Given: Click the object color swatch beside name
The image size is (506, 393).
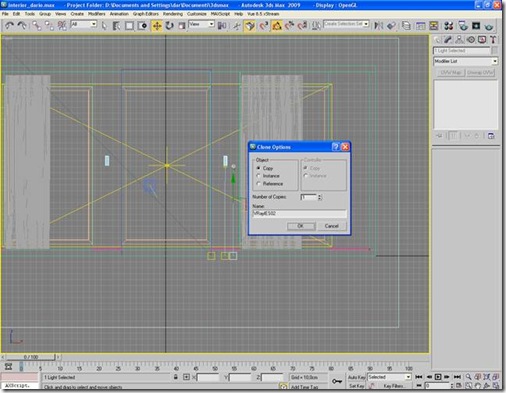Looking at the screenshot, I should pyautogui.click(x=495, y=50).
